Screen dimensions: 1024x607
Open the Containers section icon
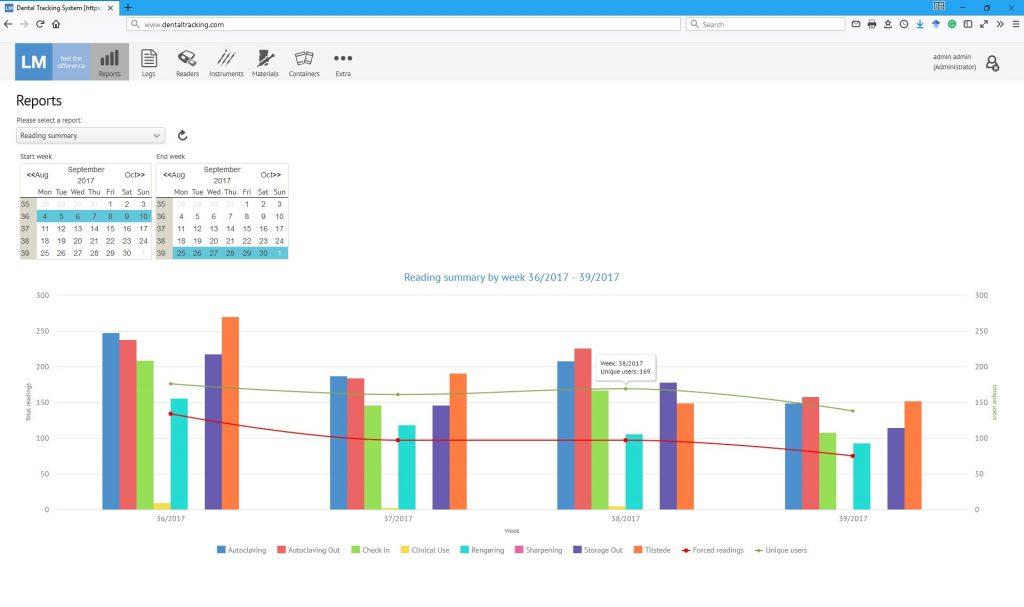304,61
